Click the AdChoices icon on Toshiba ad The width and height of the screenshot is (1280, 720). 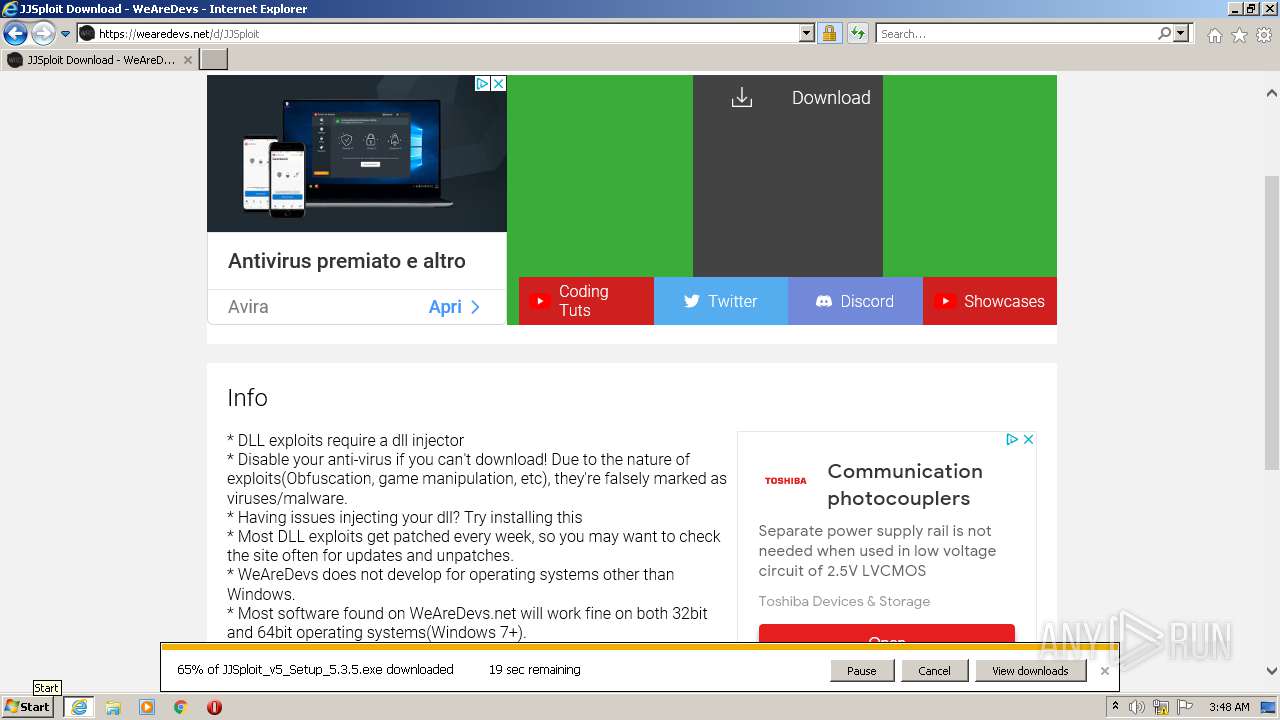click(1012, 439)
